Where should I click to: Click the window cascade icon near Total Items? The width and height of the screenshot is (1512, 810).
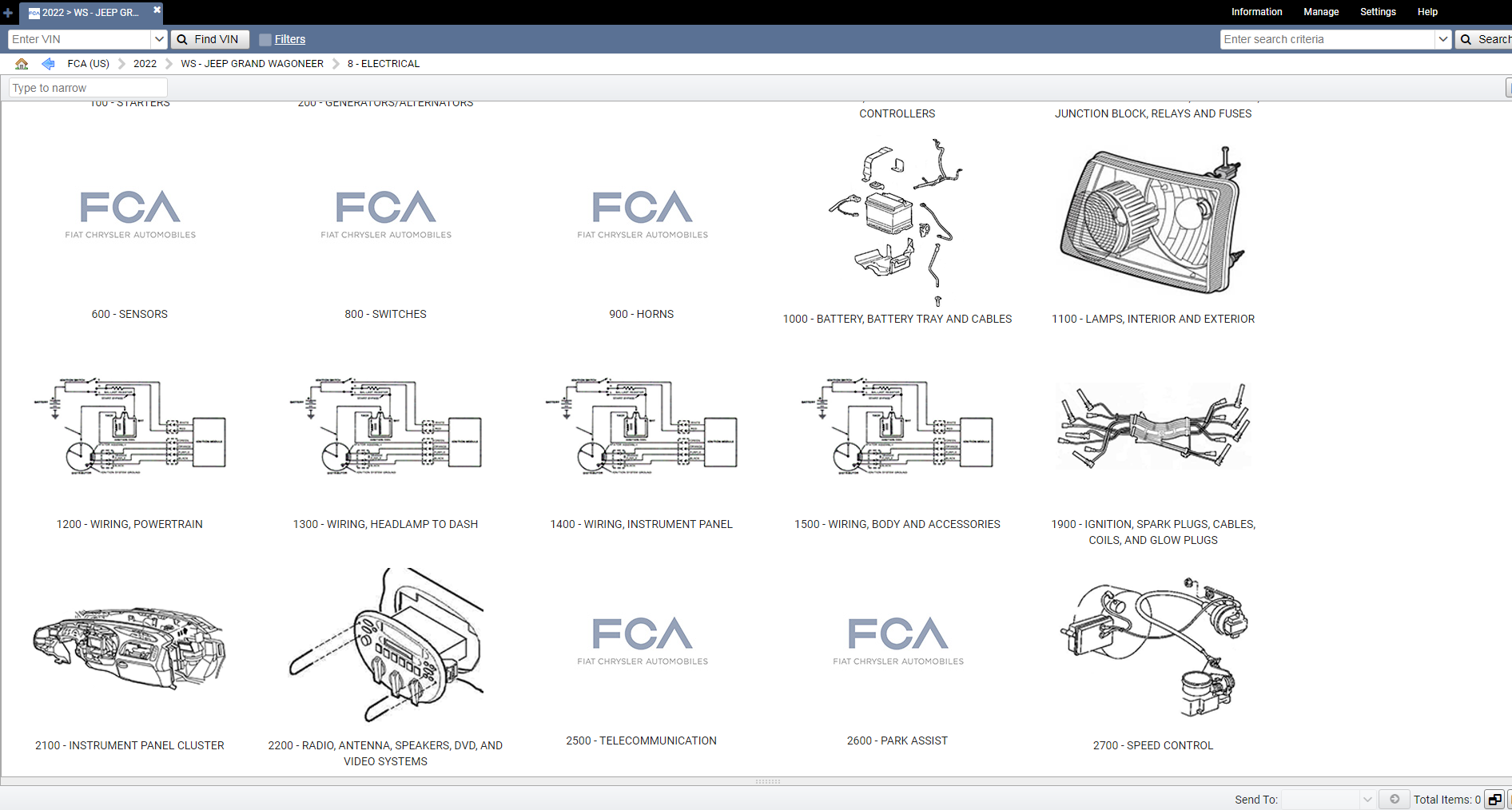[x=1494, y=799]
